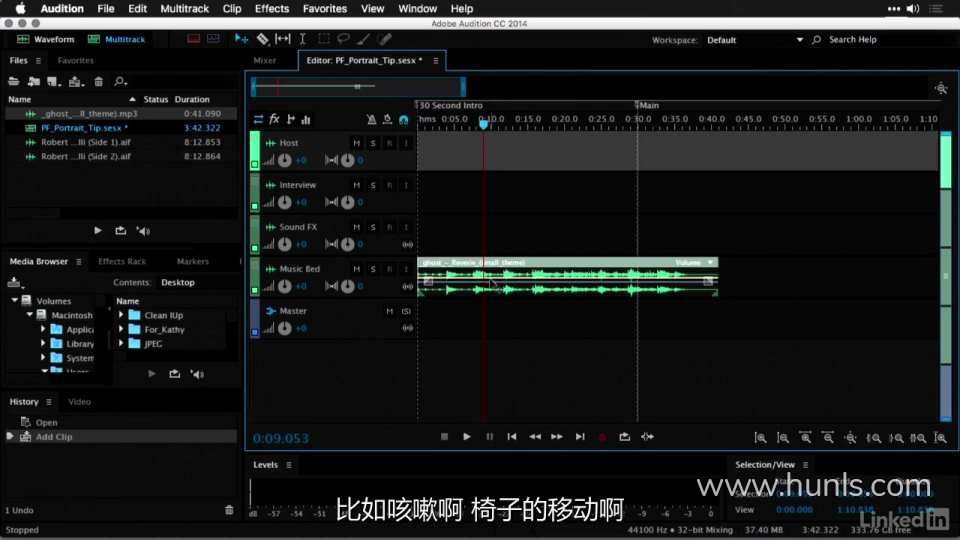960x540 pixels.
Task: Switch to Waveform editor view
Action: coord(46,39)
